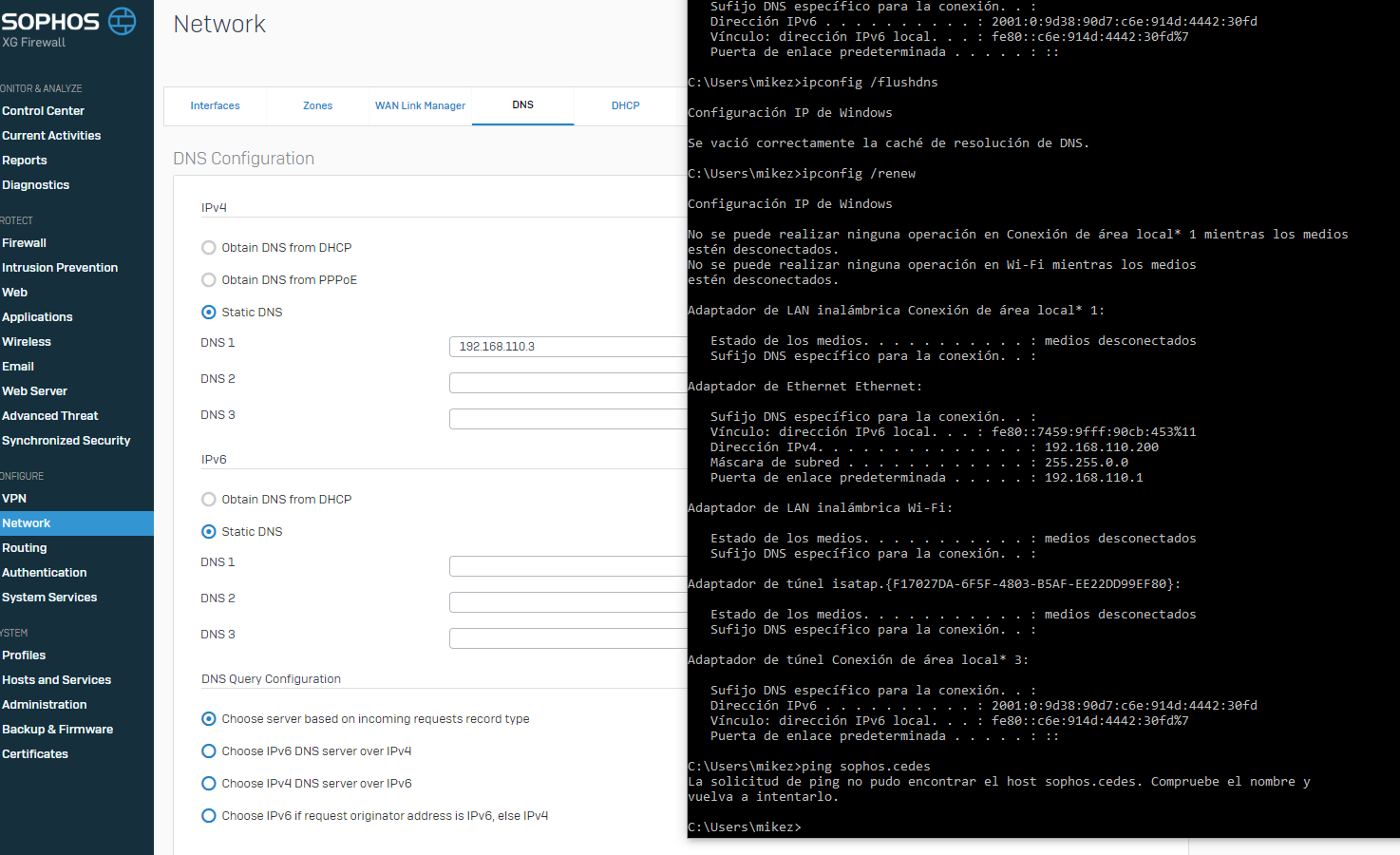Focus the IPv6 DNS 1 input field
Image resolution: width=1400 pixels, height=855 pixels.
click(x=568, y=566)
